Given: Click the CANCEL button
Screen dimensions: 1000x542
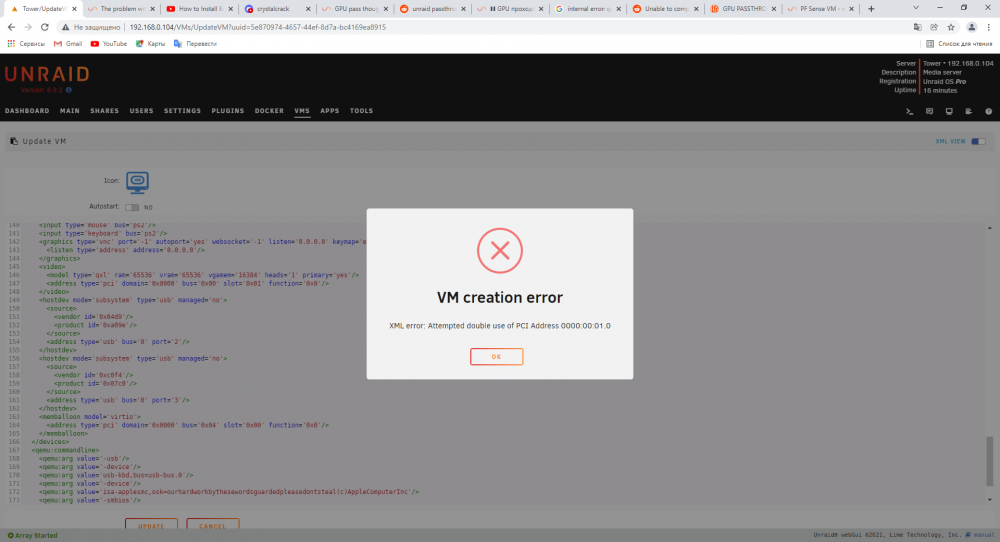Looking at the screenshot, I should click(x=212, y=526).
